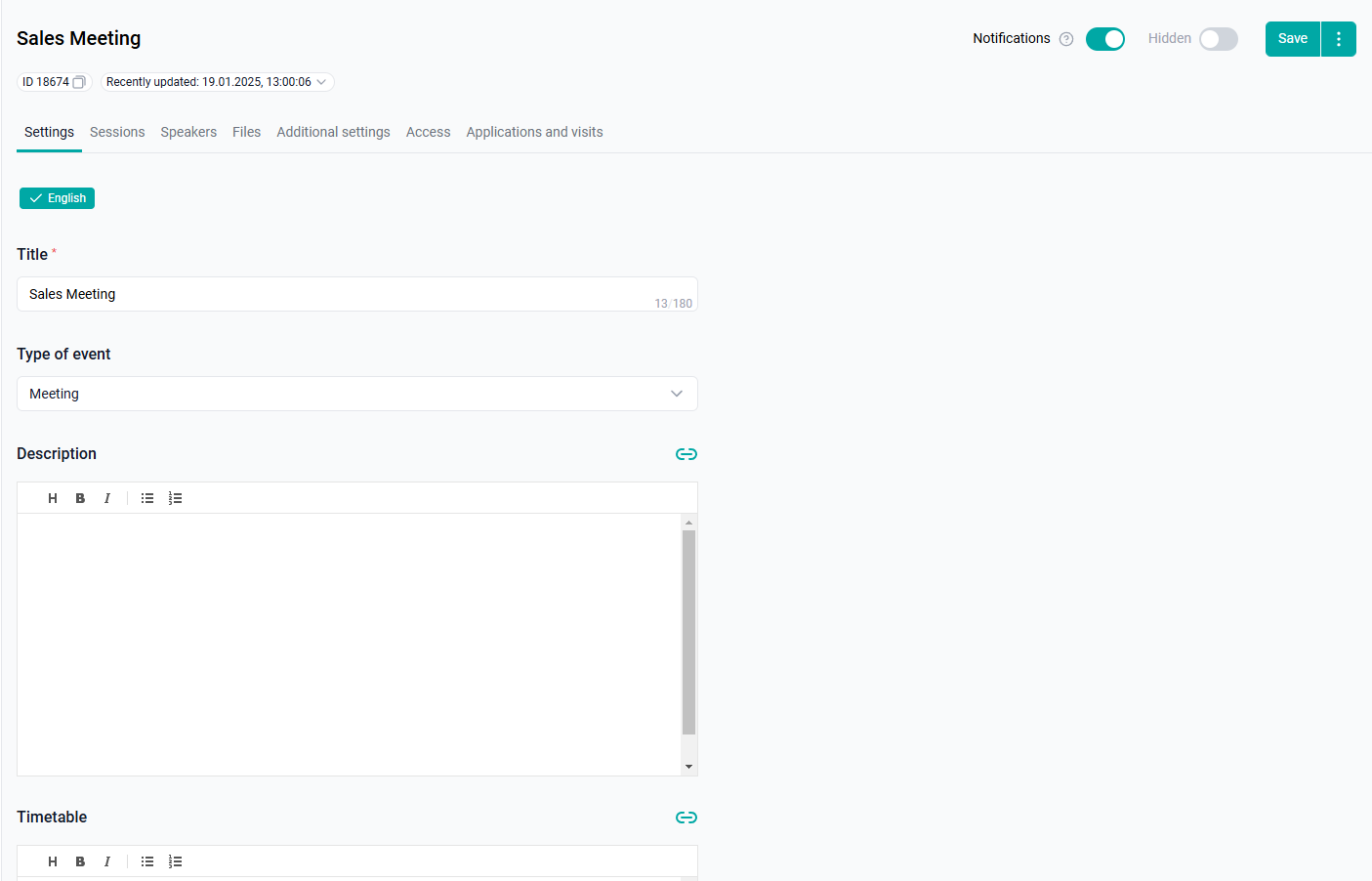Image resolution: width=1372 pixels, height=881 pixels.
Task: Click Description scrollbar up arrow
Action: pos(688,523)
